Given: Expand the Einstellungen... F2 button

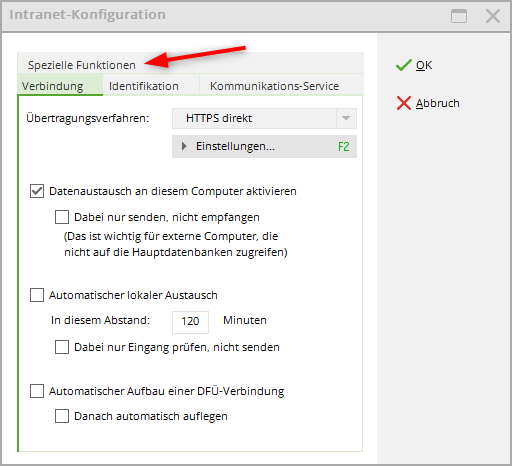Looking at the screenshot, I should 264,146.
